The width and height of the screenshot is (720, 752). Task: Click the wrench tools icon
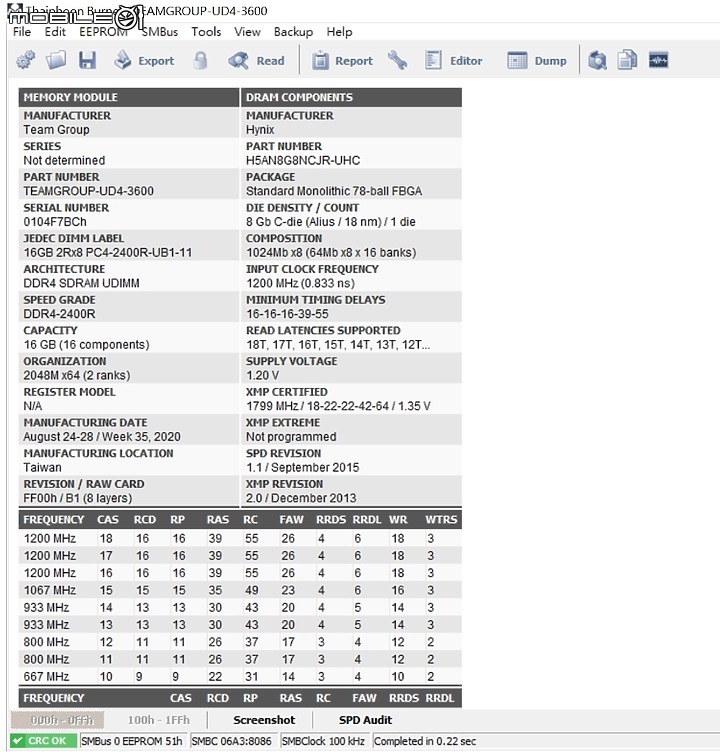point(397,60)
